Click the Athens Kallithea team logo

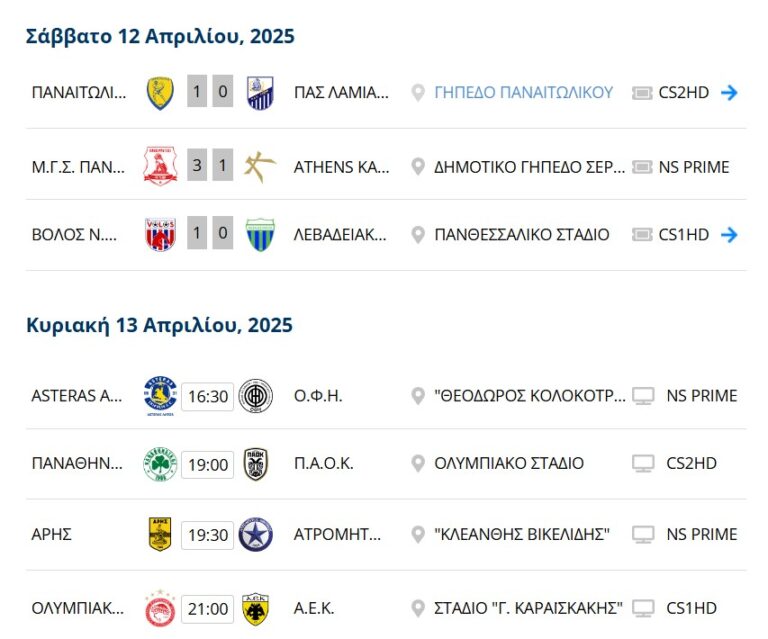pos(259,167)
